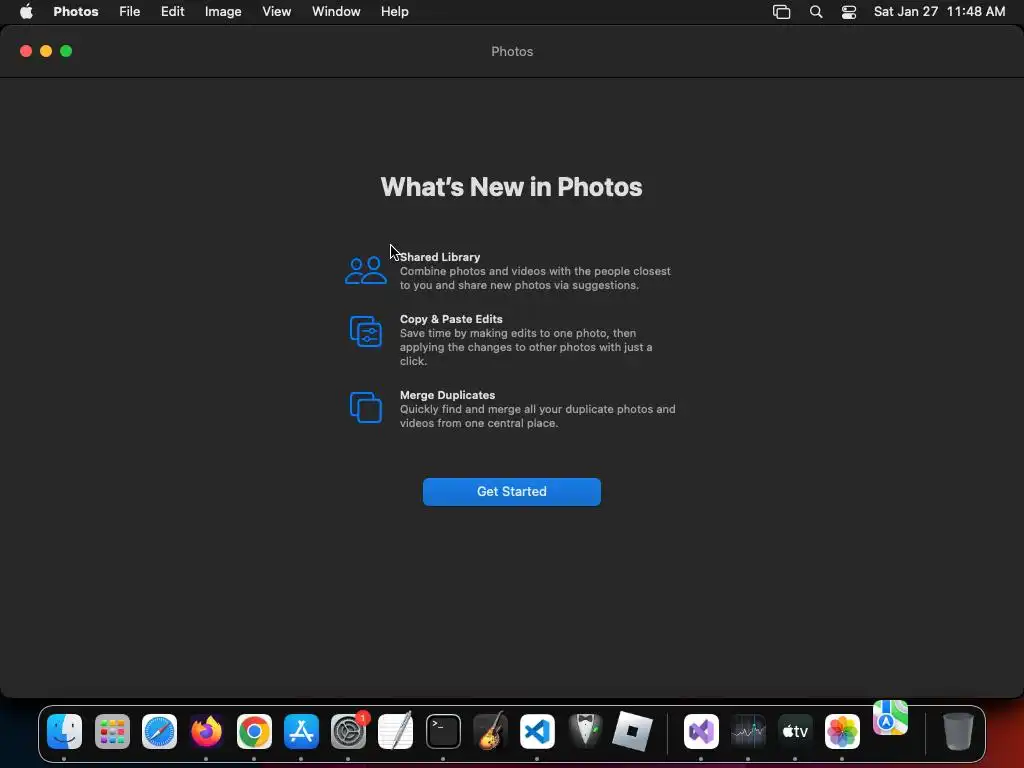Select the "Shared Library" heading text
1024x768 pixels.
click(440, 257)
